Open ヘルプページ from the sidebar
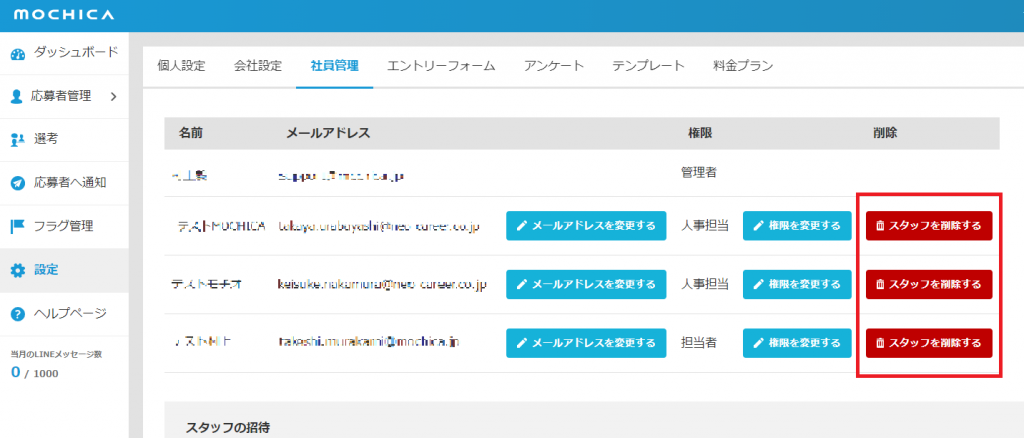This screenshot has height=438, width=1024. pos(70,314)
